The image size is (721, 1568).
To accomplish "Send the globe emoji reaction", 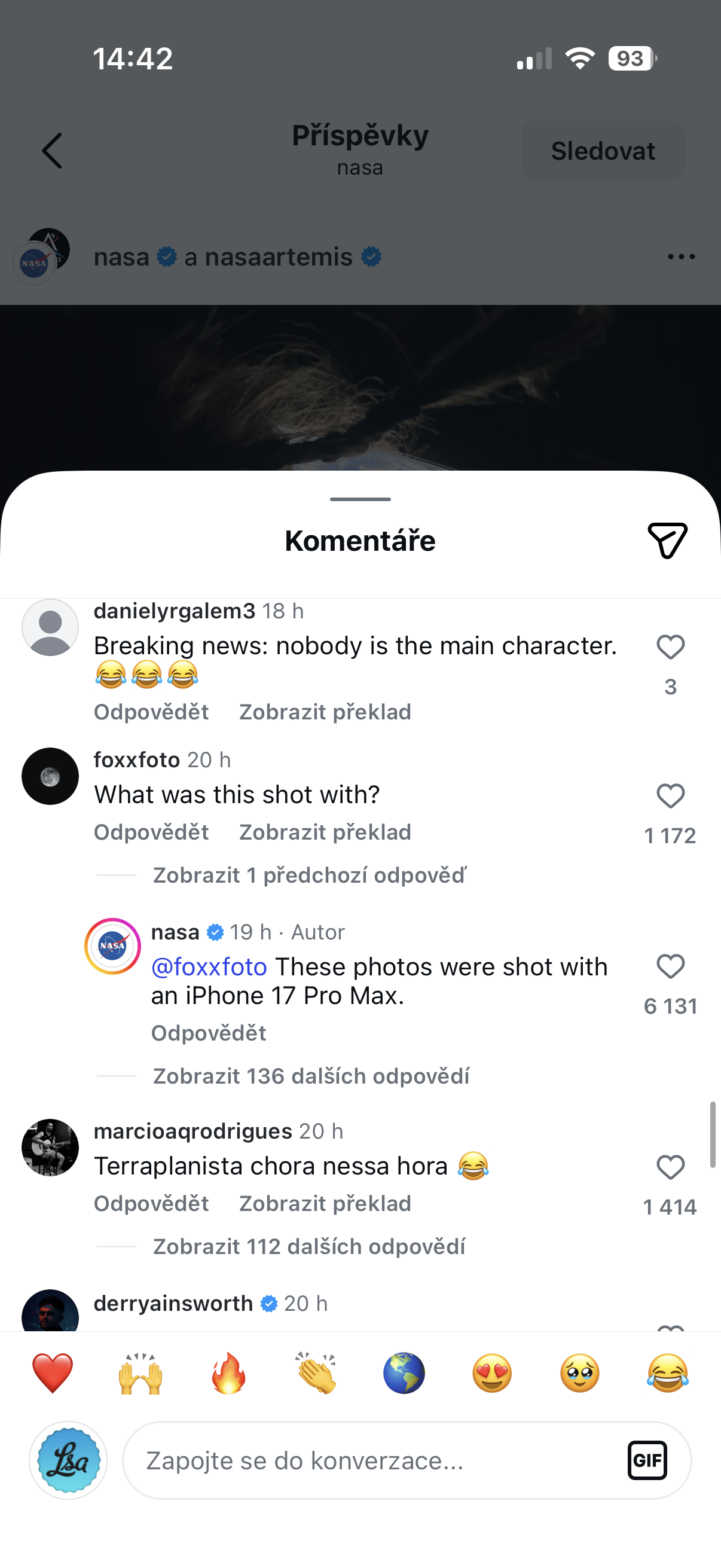I will pos(404,1373).
